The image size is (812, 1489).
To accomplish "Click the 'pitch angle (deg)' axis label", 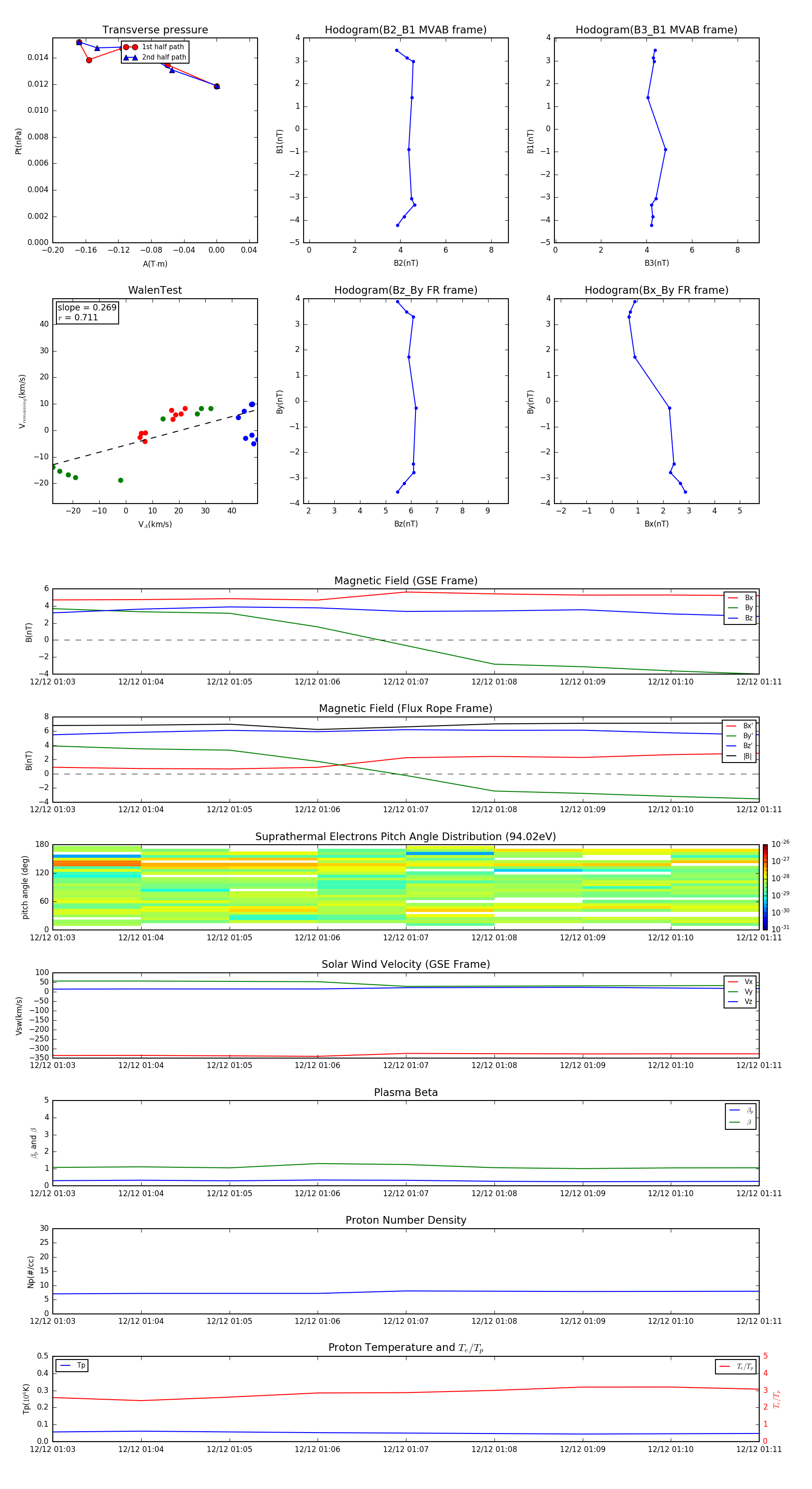I will pos(25,887).
